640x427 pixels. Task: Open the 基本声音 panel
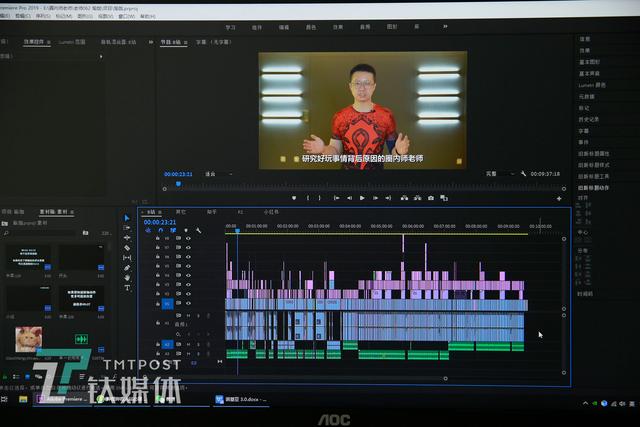(589, 73)
